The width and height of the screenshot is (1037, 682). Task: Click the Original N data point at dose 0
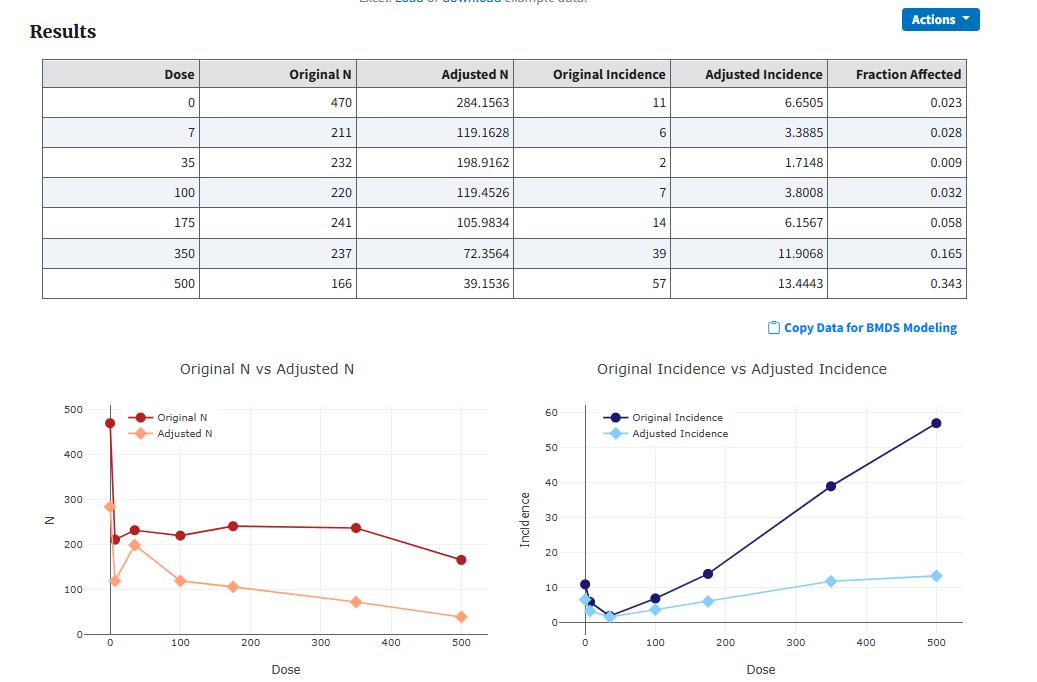pos(110,423)
